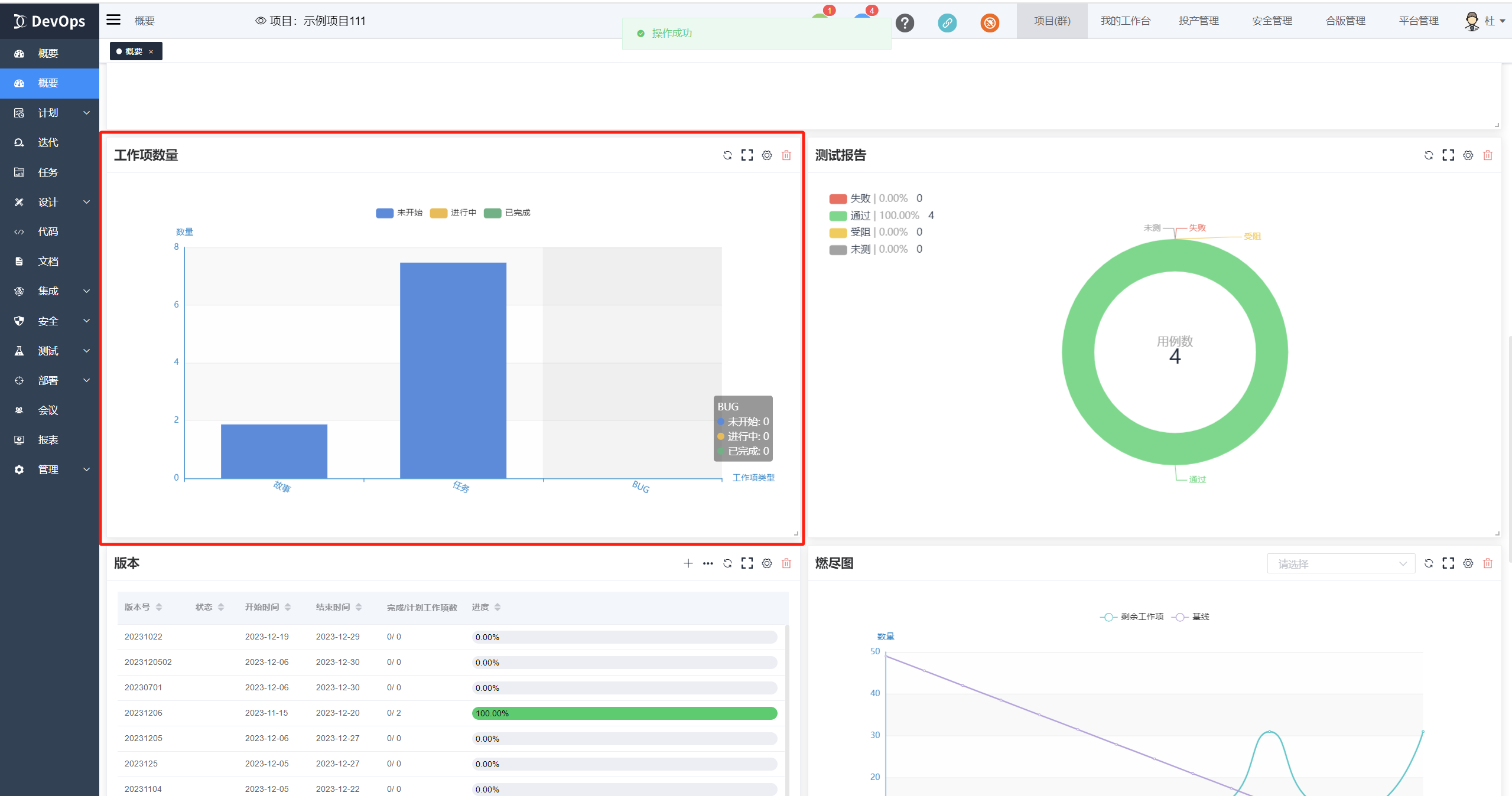The height and width of the screenshot is (796, 1512).
Task: Click the 100.00% progress bar for 20231206
Action: coord(623,713)
